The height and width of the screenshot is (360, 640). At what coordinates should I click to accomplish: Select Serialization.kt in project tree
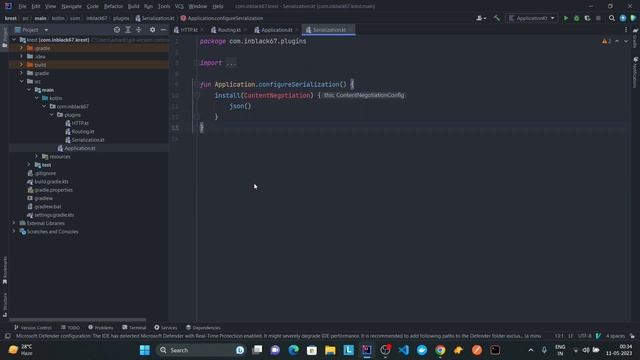[x=88, y=140]
